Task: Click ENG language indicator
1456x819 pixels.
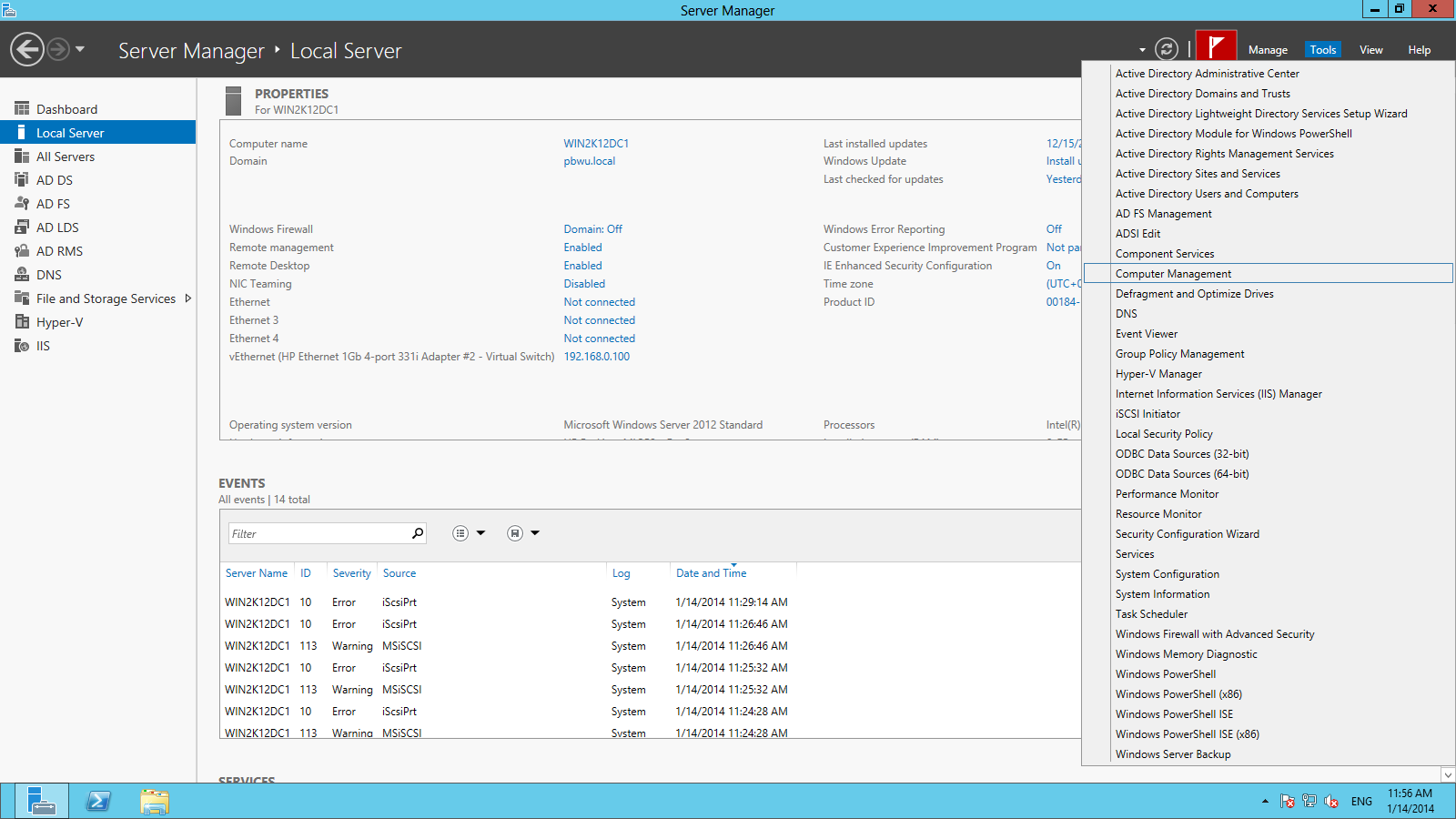Action: coord(1361,802)
